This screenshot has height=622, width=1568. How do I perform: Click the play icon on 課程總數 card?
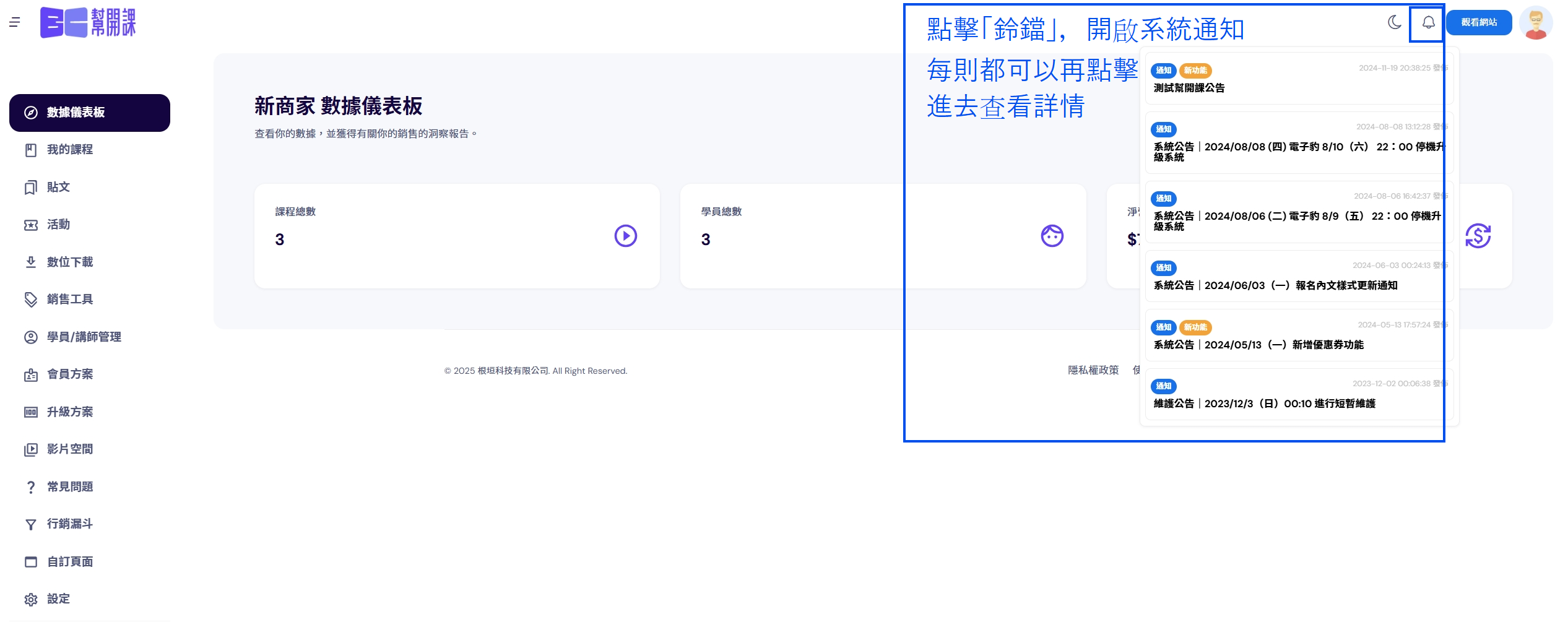pyautogui.click(x=625, y=236)
